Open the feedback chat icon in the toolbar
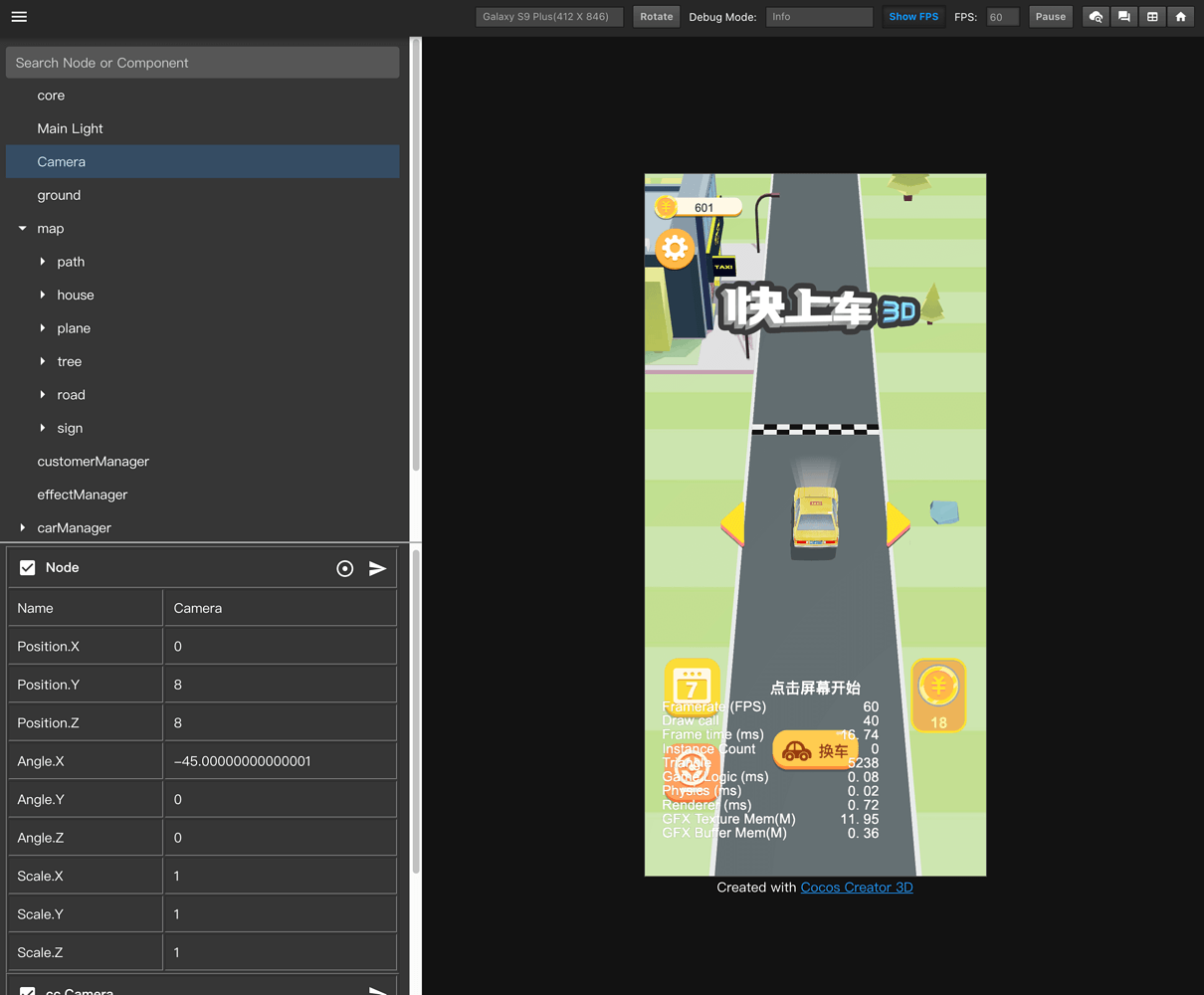 tap(1123, 16)
